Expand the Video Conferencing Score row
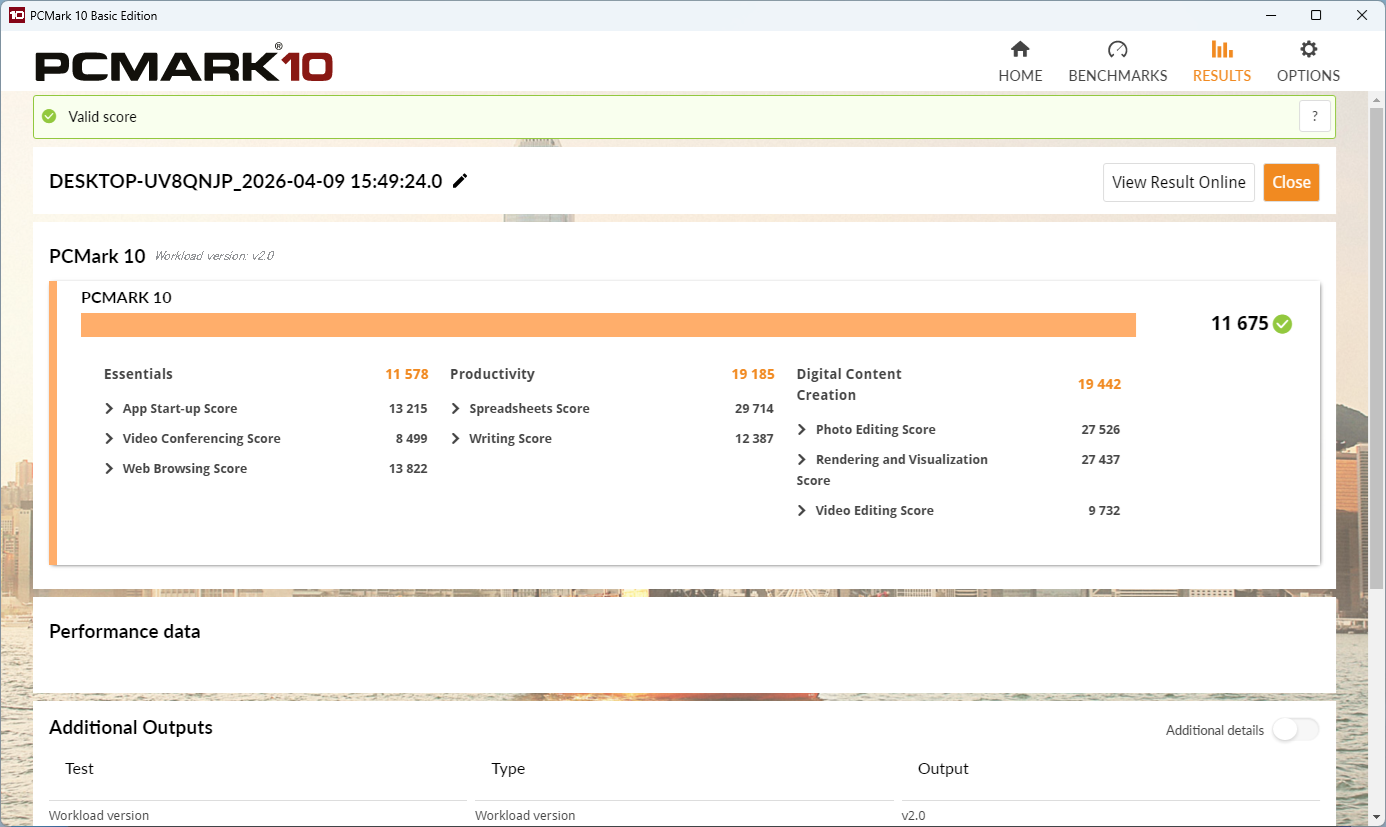This screenshot has width=1386, height=827. (110, 438)
